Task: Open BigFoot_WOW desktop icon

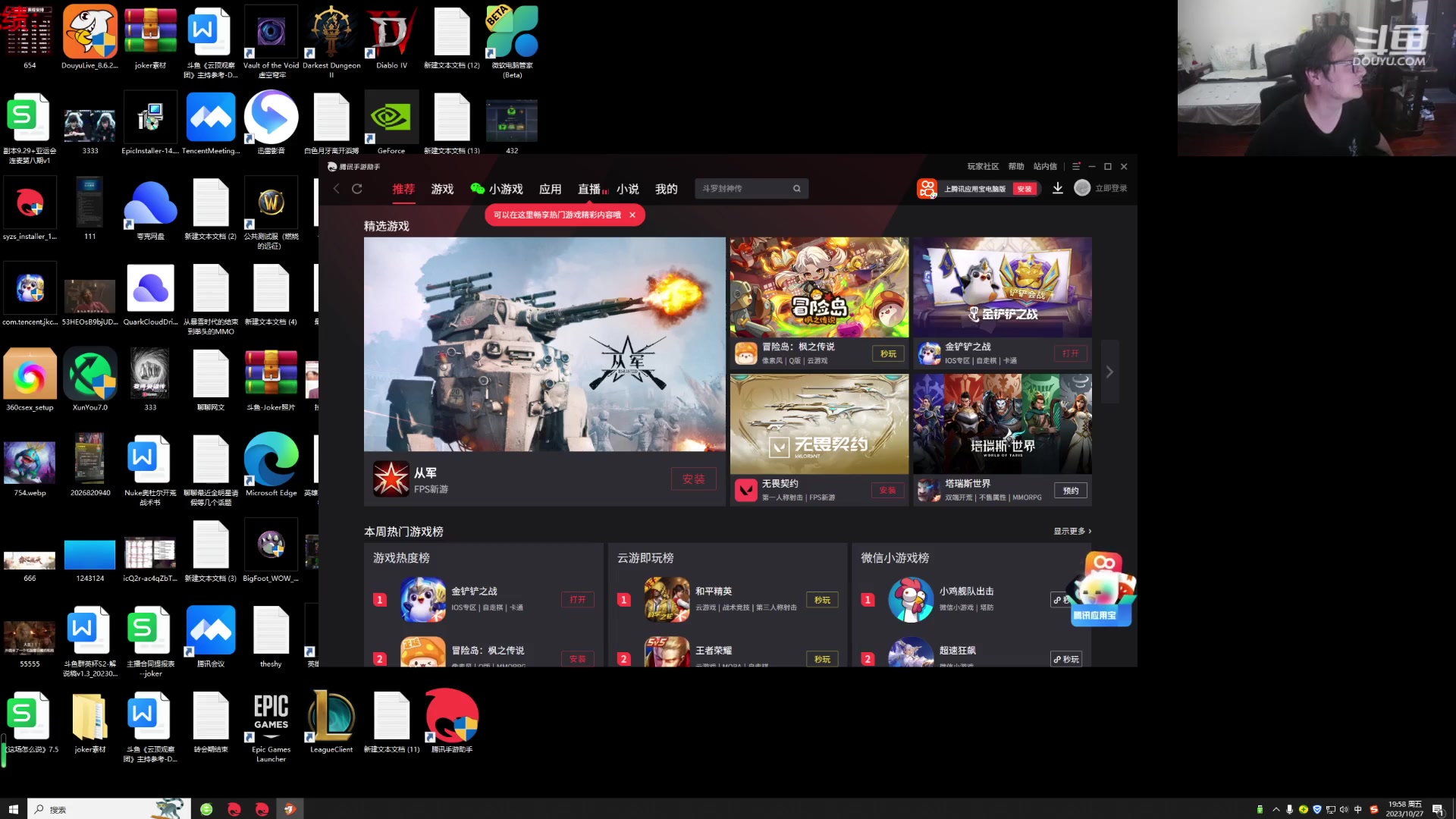Action: (271, 551)
